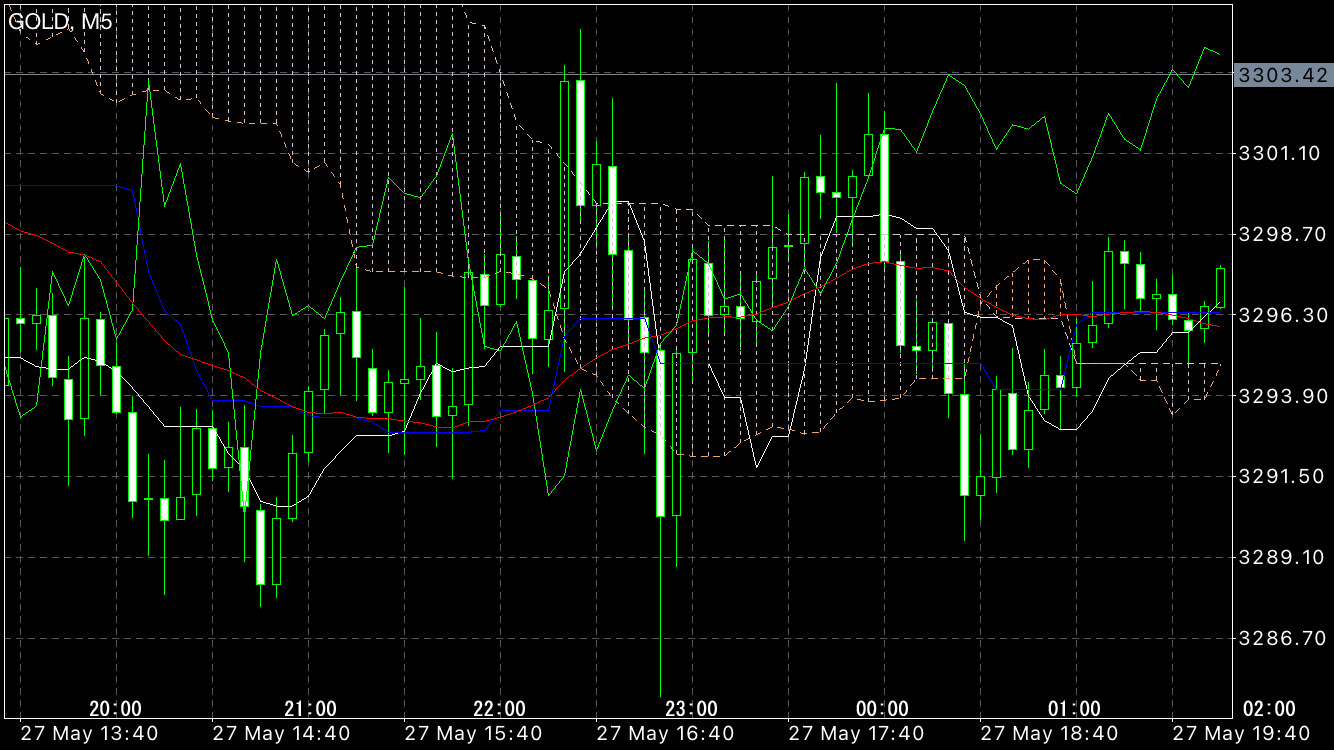Click the 01:00 time label
Image resolution: width=1334 pixels, height=750 pixels.
click(1075, 709)
